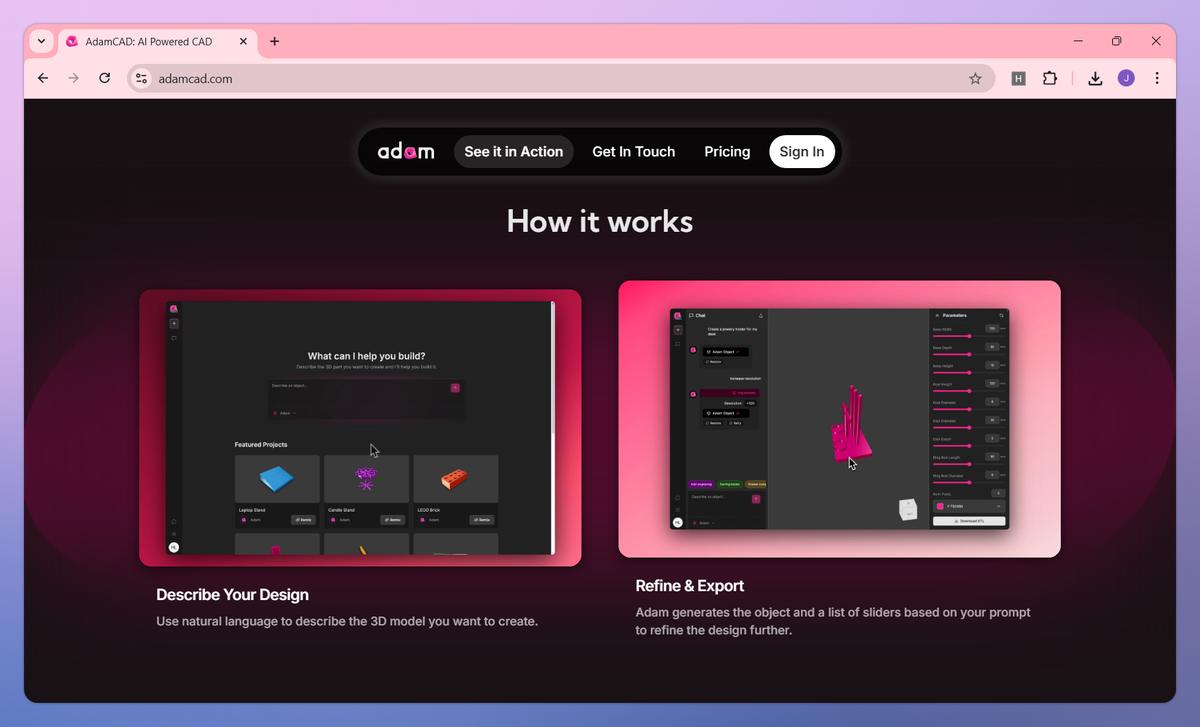Expand the Adam model dropdown below the prompt
Screen dimensions: 1200x727
pyautogui.click(x=285, y=413)
